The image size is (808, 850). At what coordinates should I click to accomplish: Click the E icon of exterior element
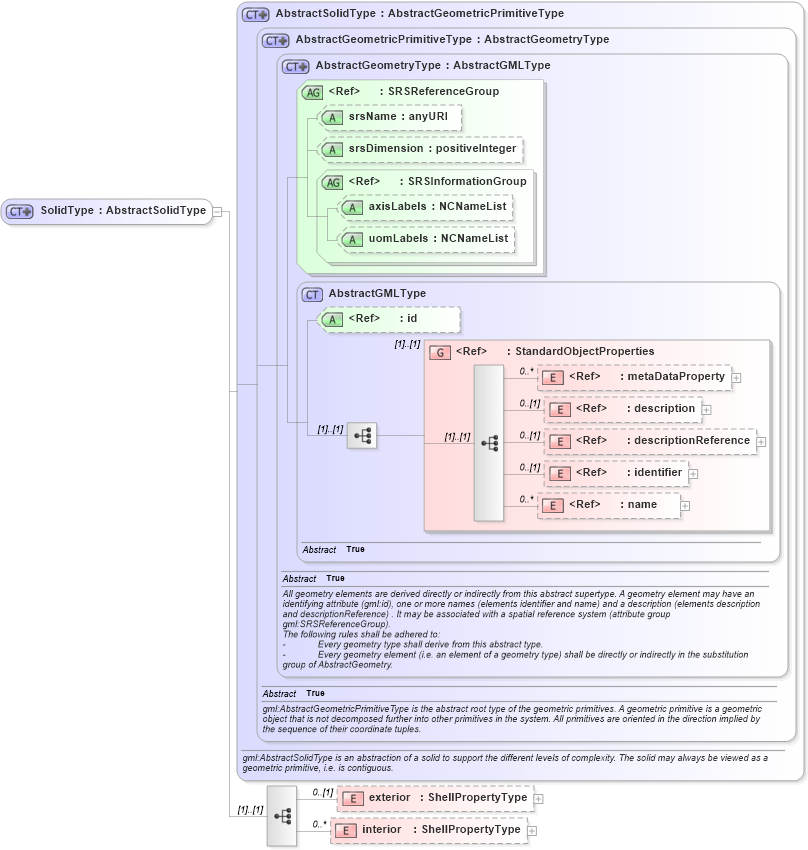[x=352, y=799]
